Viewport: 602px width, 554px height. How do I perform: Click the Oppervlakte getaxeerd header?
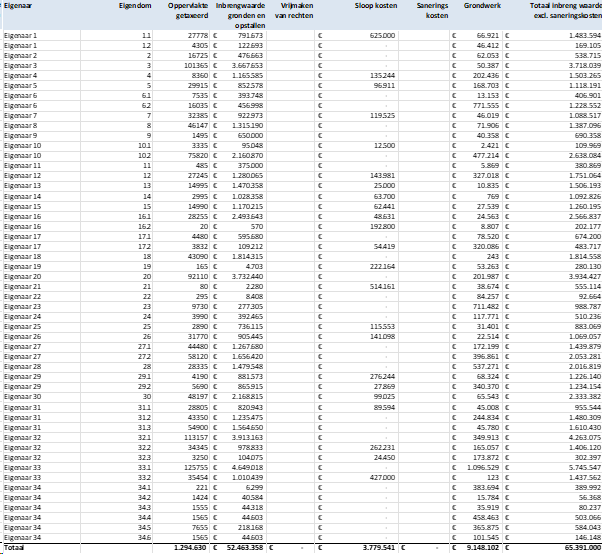[x=181, y=15]
